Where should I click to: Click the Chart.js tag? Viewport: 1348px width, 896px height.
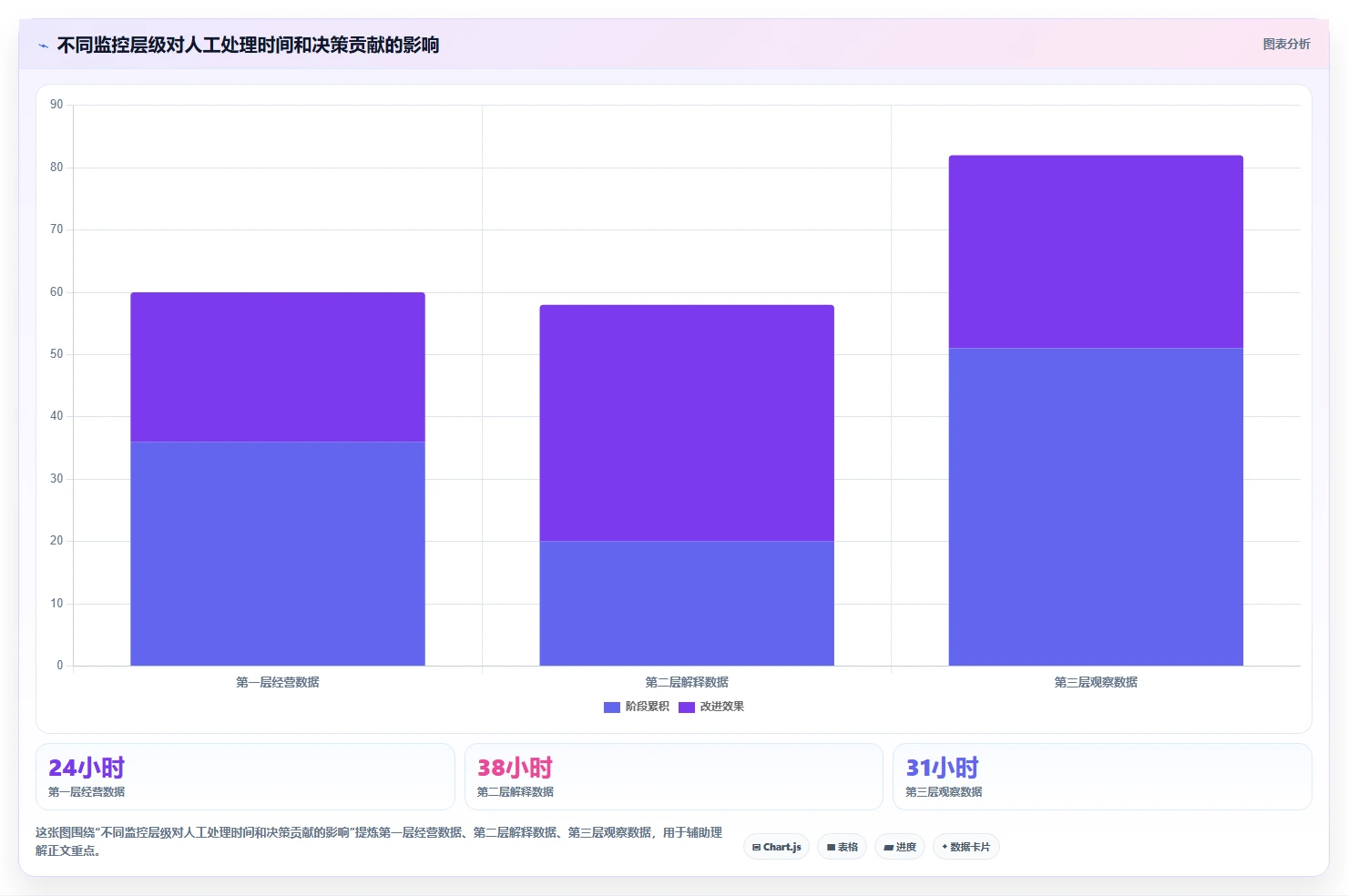tap(776, 847)
